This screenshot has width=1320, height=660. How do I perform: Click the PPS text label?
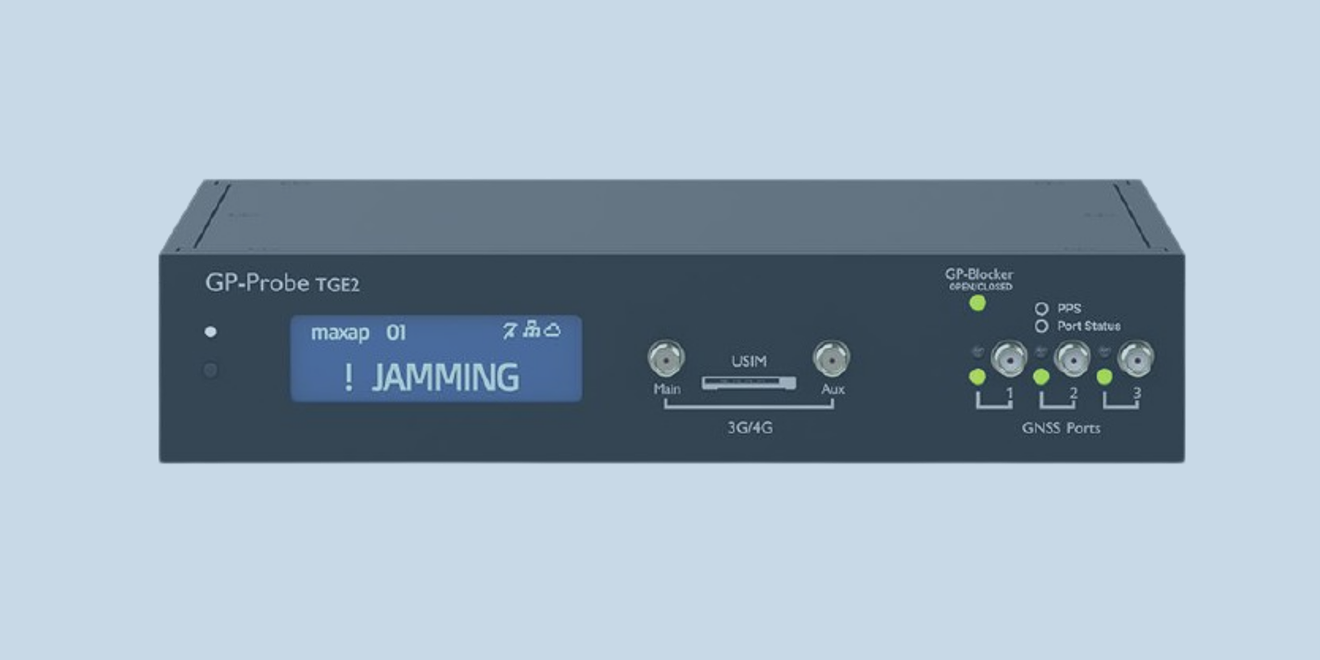pyautogui.click(x=1069, y=309)
